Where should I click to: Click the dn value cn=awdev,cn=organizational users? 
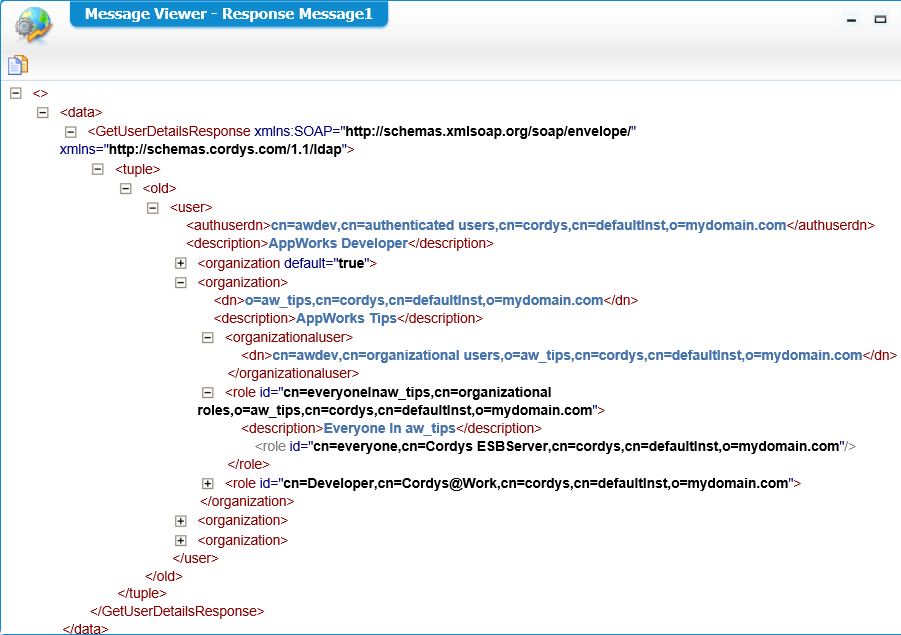[x=567, y=355]
